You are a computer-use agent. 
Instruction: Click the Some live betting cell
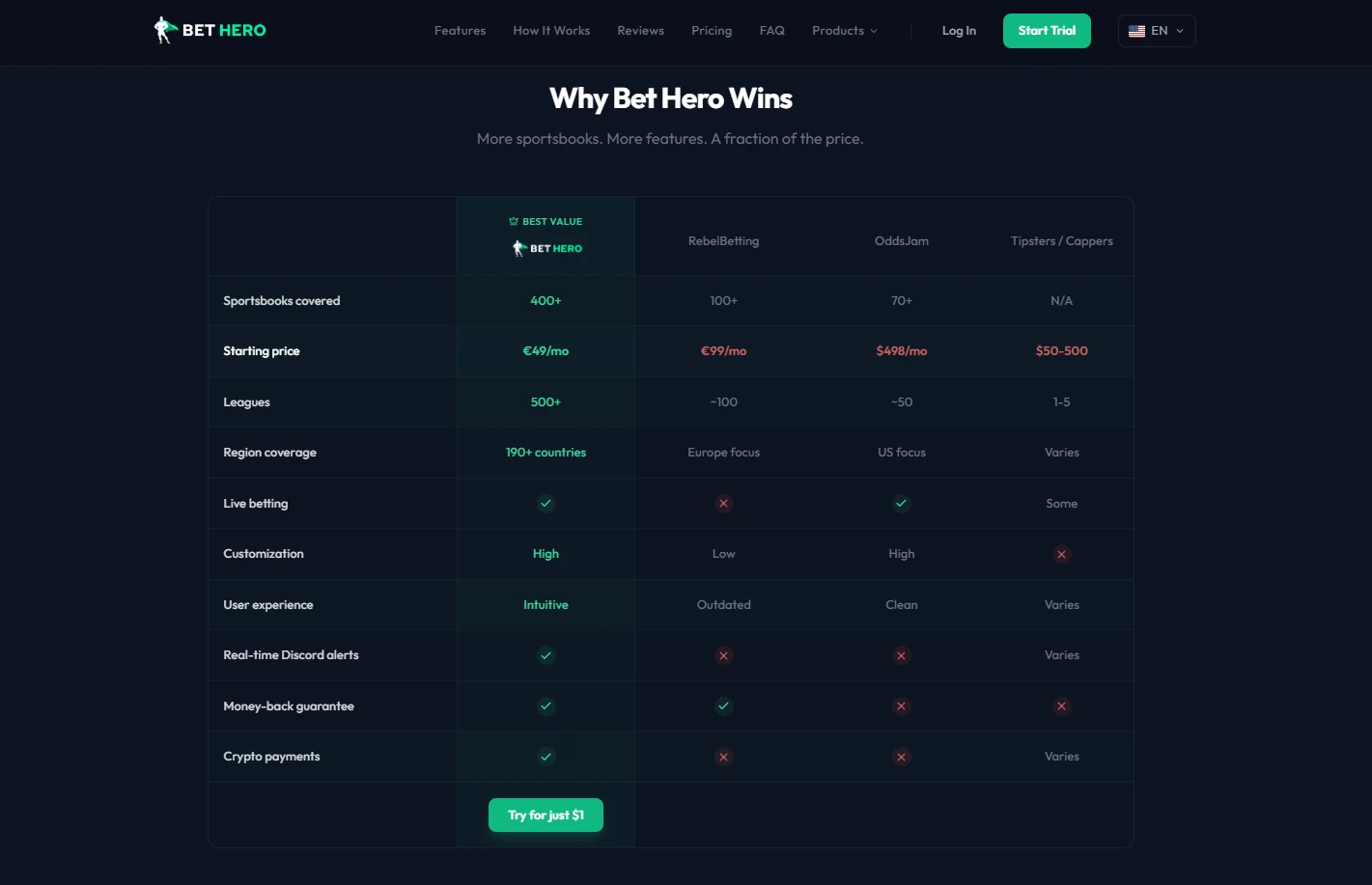tap(1061, 504)
